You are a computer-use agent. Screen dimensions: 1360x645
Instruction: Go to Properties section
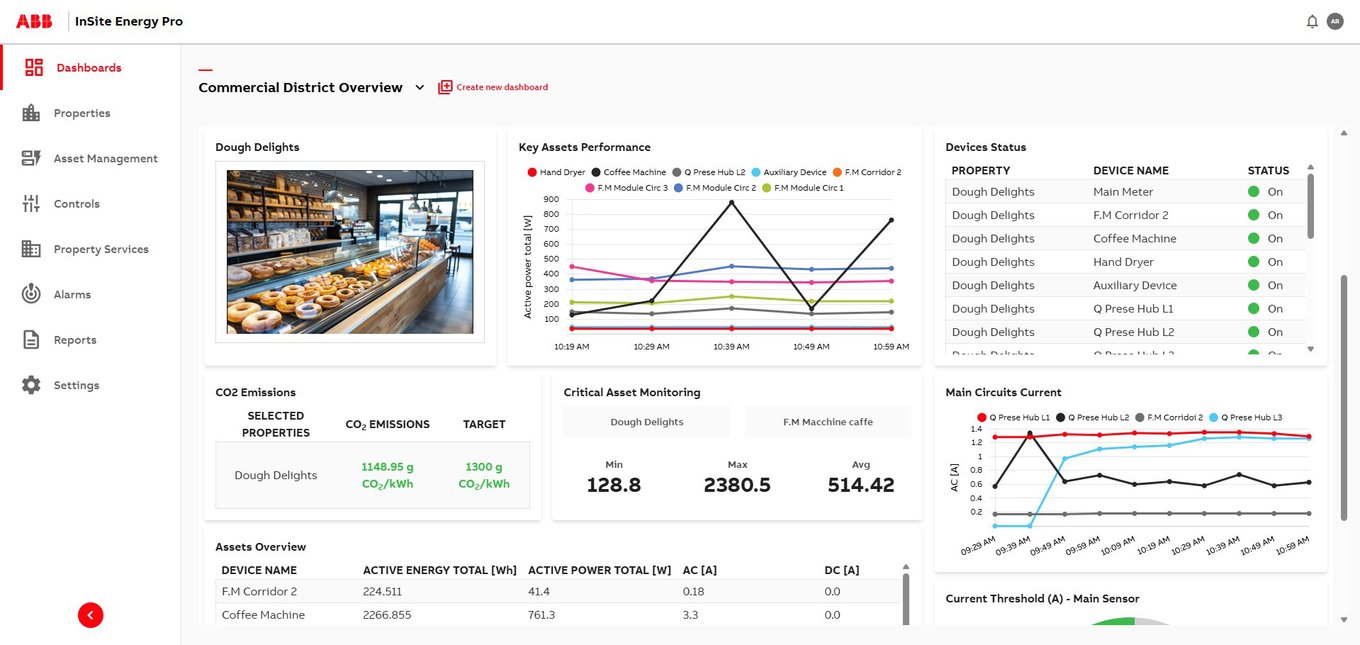tap(82, 113)
